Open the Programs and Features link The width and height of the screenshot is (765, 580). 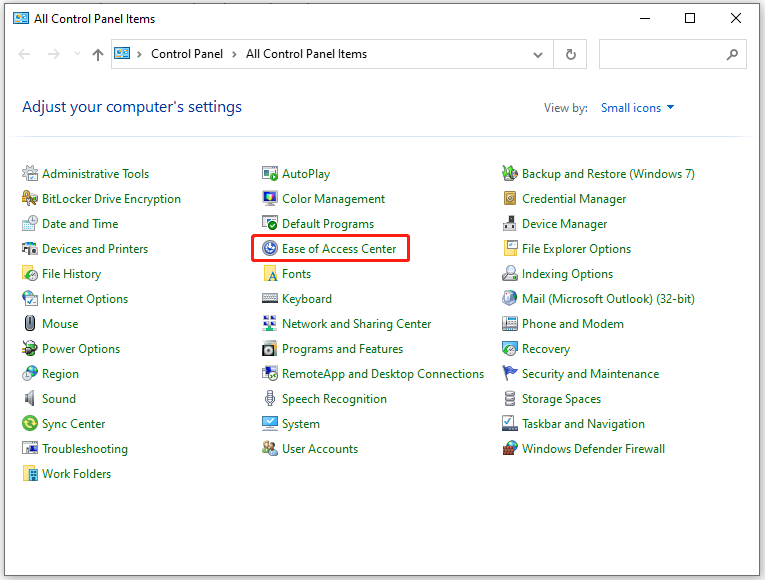pos(342,349)
